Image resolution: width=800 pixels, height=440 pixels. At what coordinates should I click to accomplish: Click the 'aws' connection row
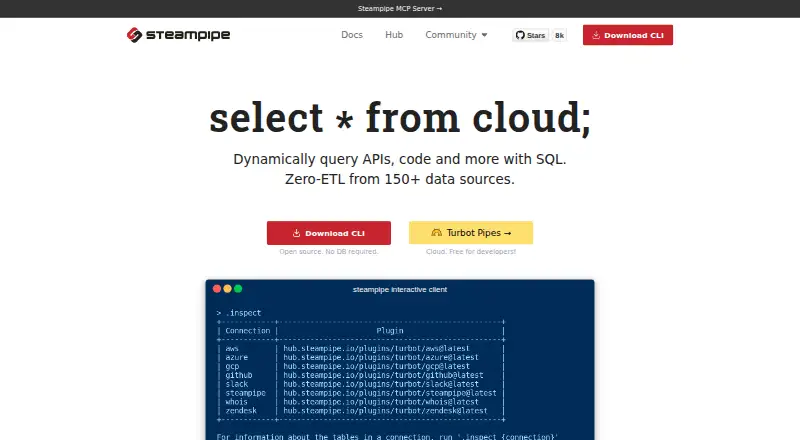pyautogui.click(x=360, y=349)
